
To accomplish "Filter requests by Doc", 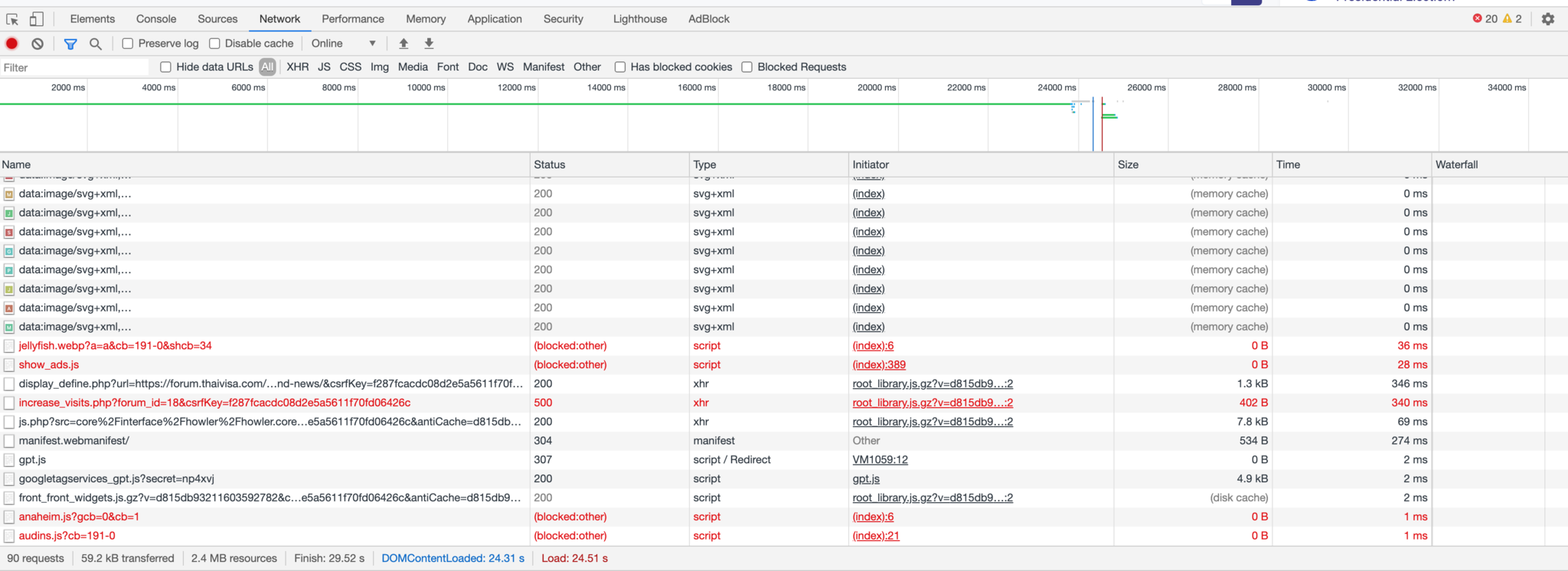I will [478, 67].
